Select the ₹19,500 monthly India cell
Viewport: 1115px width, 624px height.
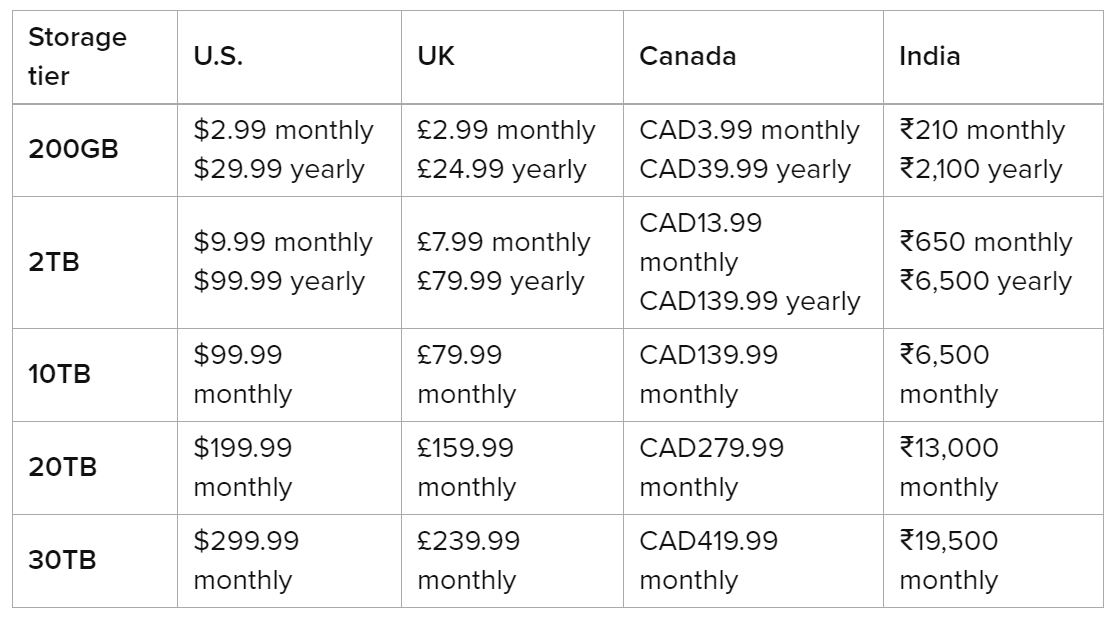tap(948, 560)
